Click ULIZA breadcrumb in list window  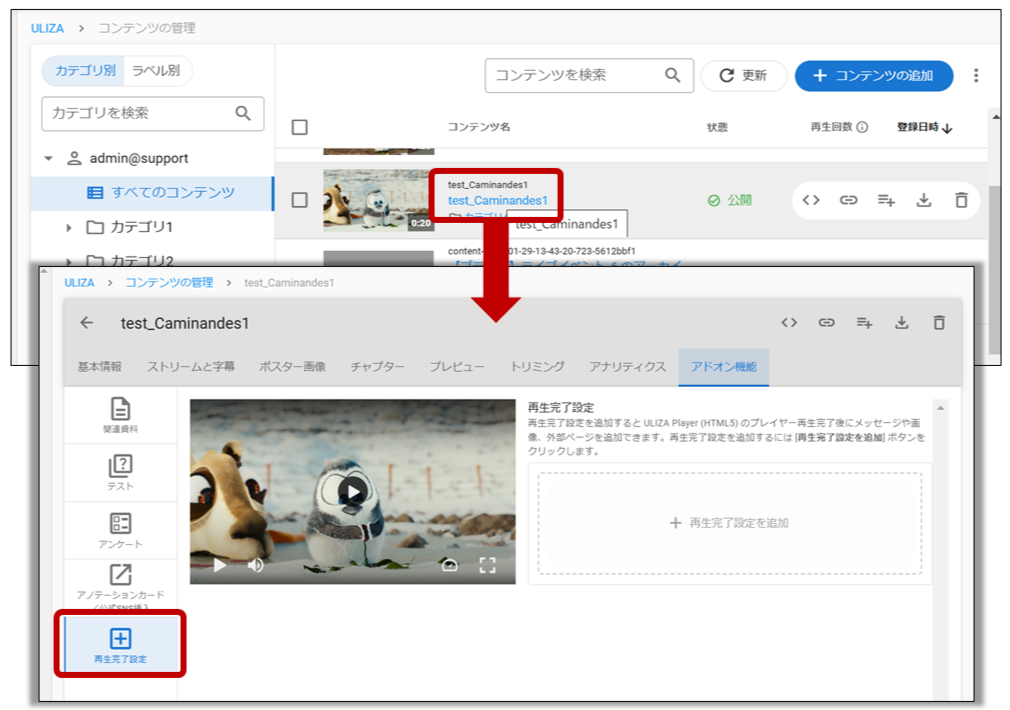pos(47,28)
